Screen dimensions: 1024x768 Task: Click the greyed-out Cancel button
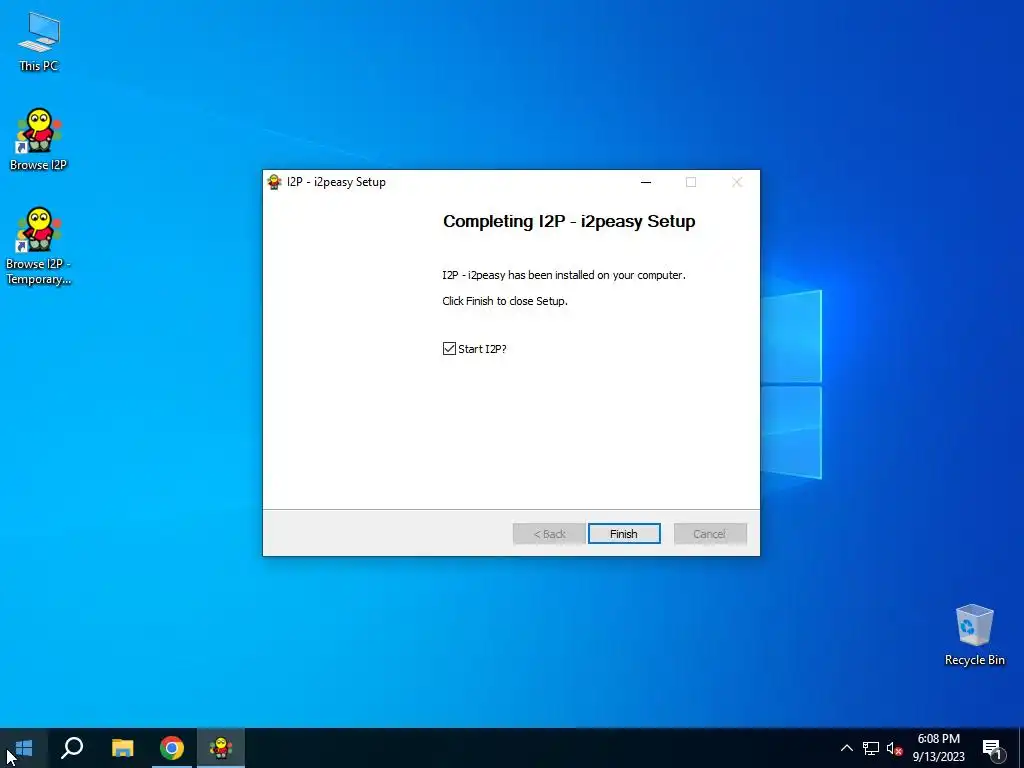710,534
